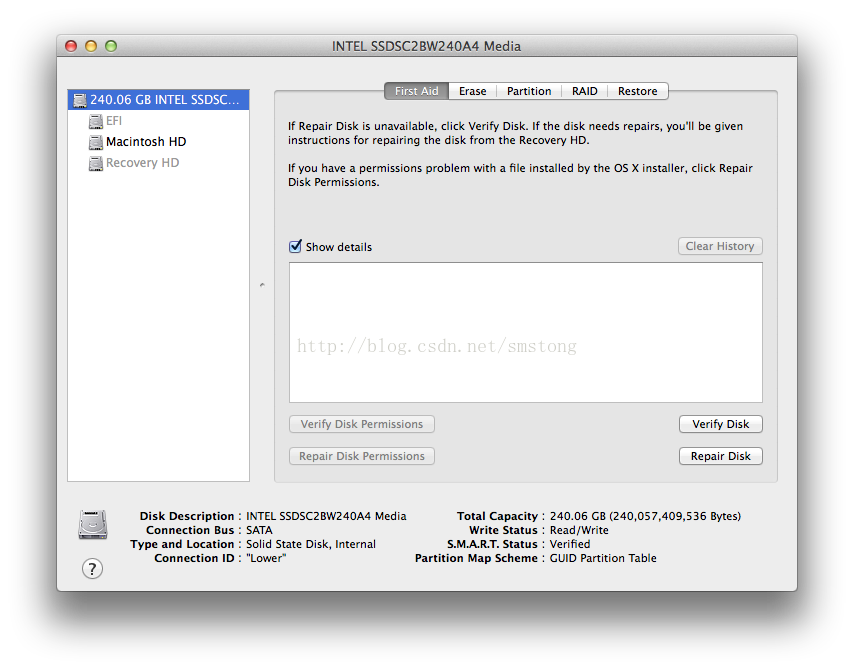Viewport: 854px width, 670px height.
Task: Select Macintosh HD in the sidebar
Action: pyautogui.click(x=146, y=142)
